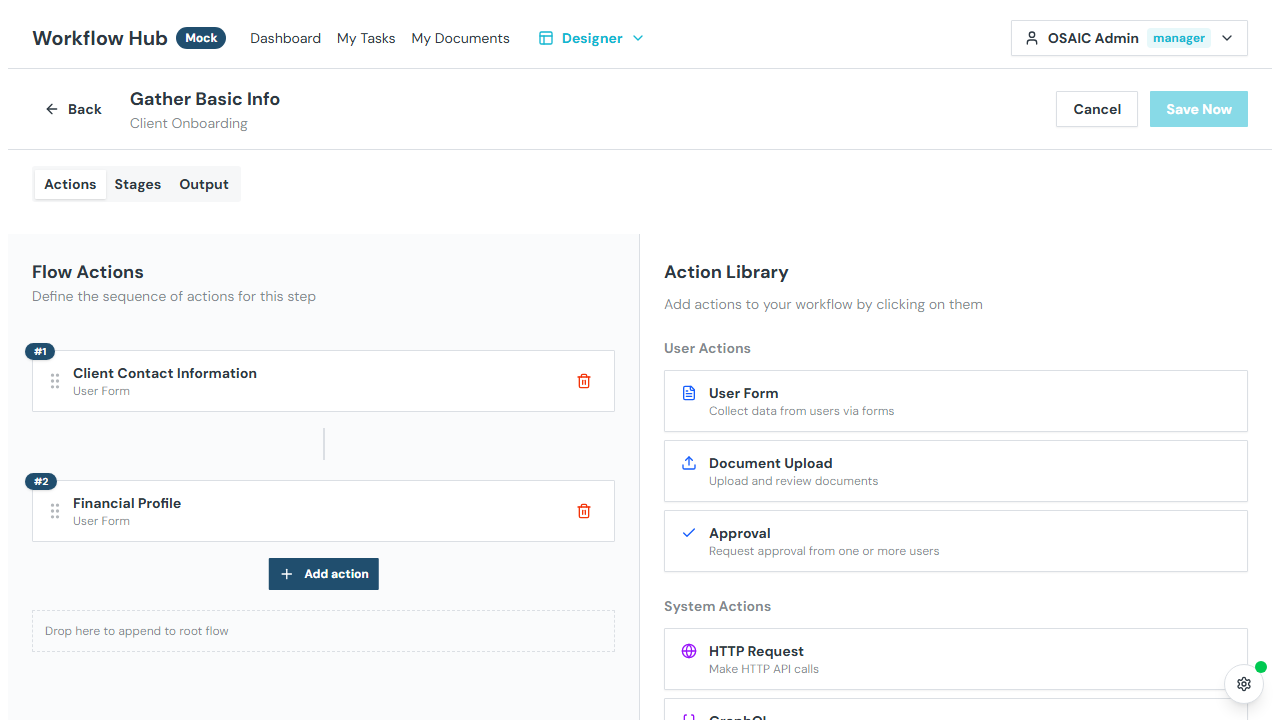The image size is (1280, 720).
Task: Navigate to My Tasks
Action: coord(366,38)
